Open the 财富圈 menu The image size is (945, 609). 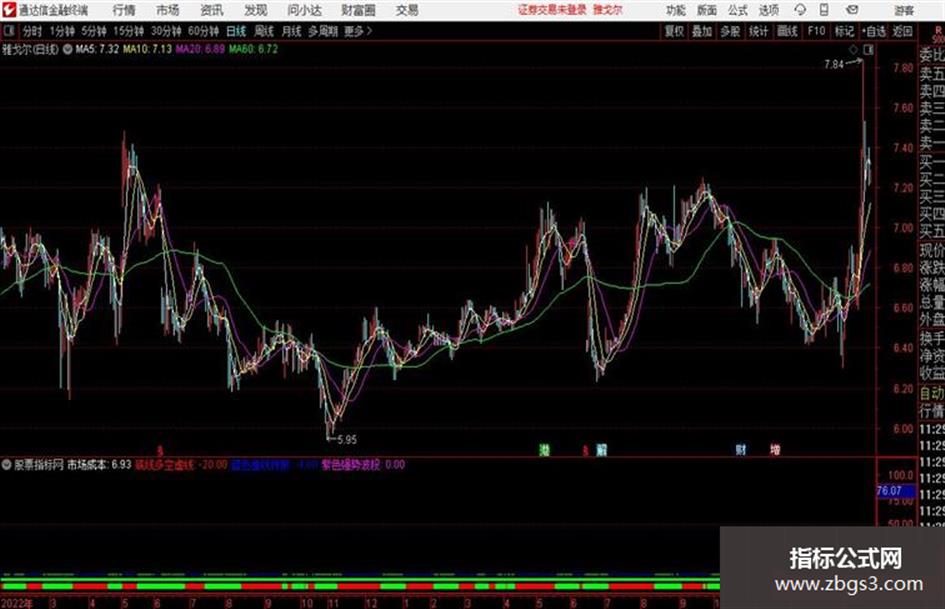pos(358,10)
